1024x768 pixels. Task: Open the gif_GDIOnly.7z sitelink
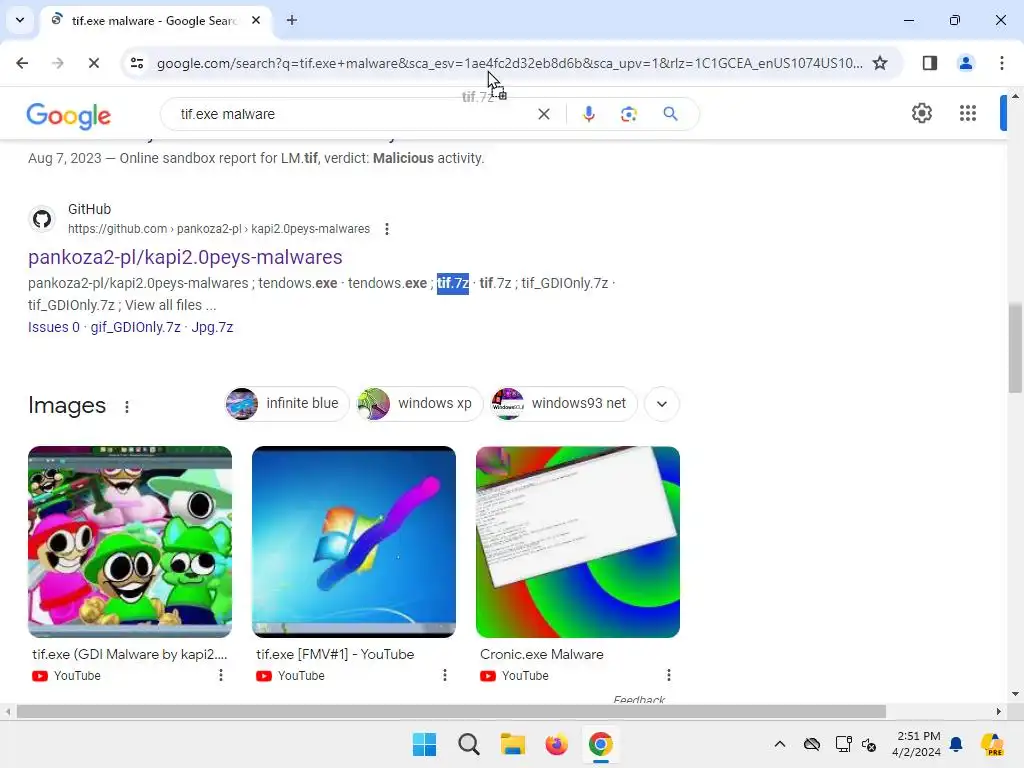click(x=135, y=327)
